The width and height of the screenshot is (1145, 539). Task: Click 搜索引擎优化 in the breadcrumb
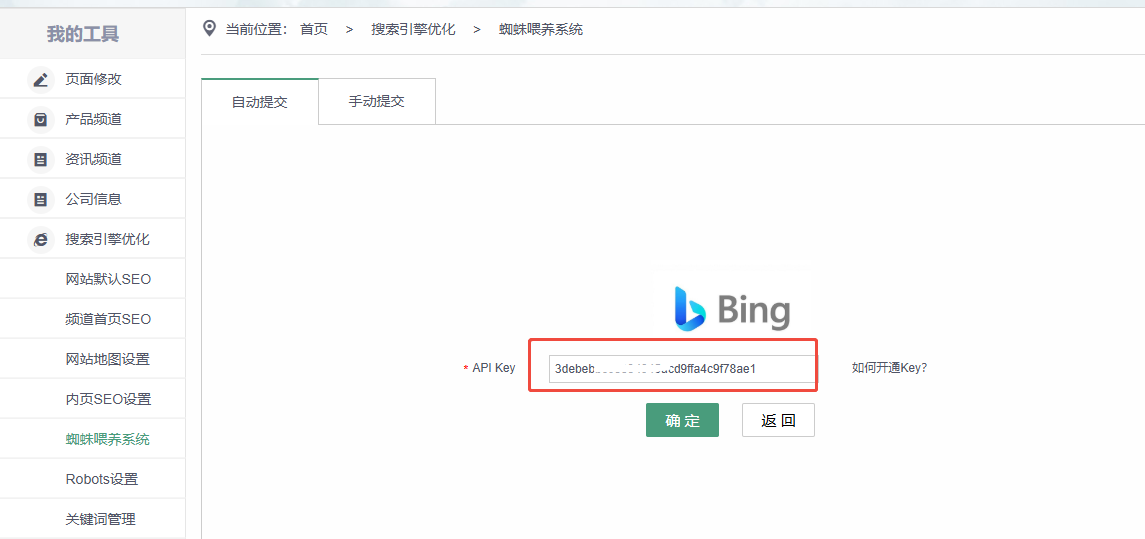coord(413,30)
